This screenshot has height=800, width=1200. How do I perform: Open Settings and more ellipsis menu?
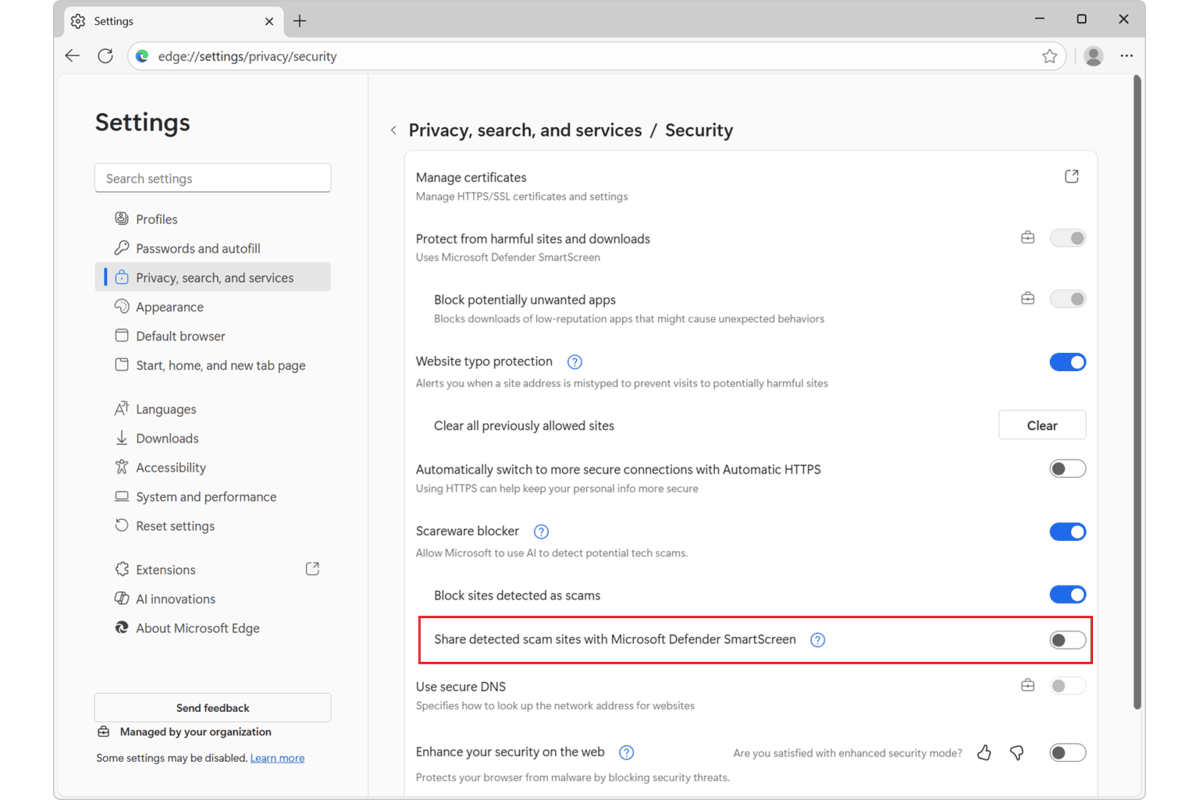1127,57
